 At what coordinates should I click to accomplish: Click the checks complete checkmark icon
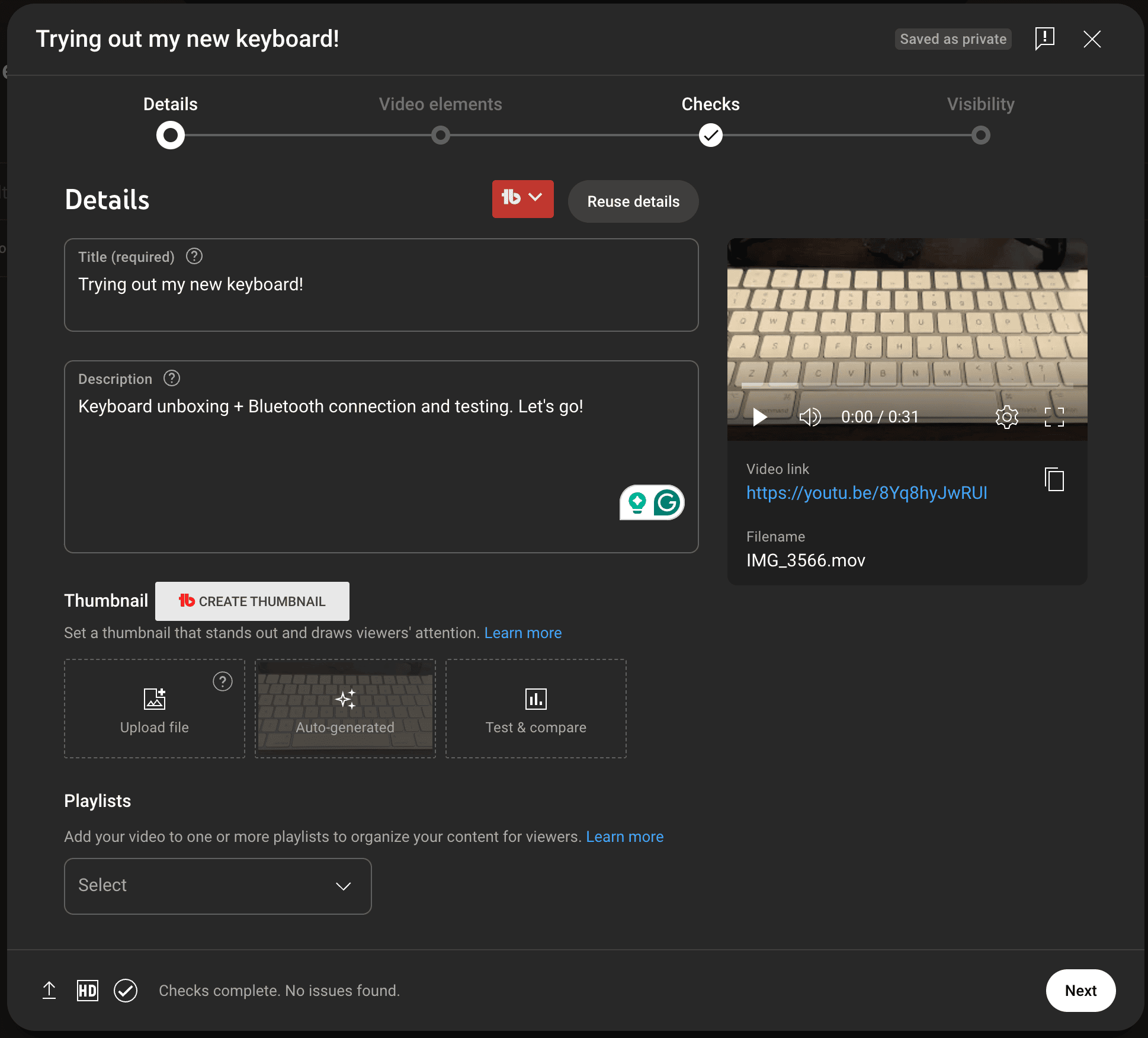click(125, 990)
